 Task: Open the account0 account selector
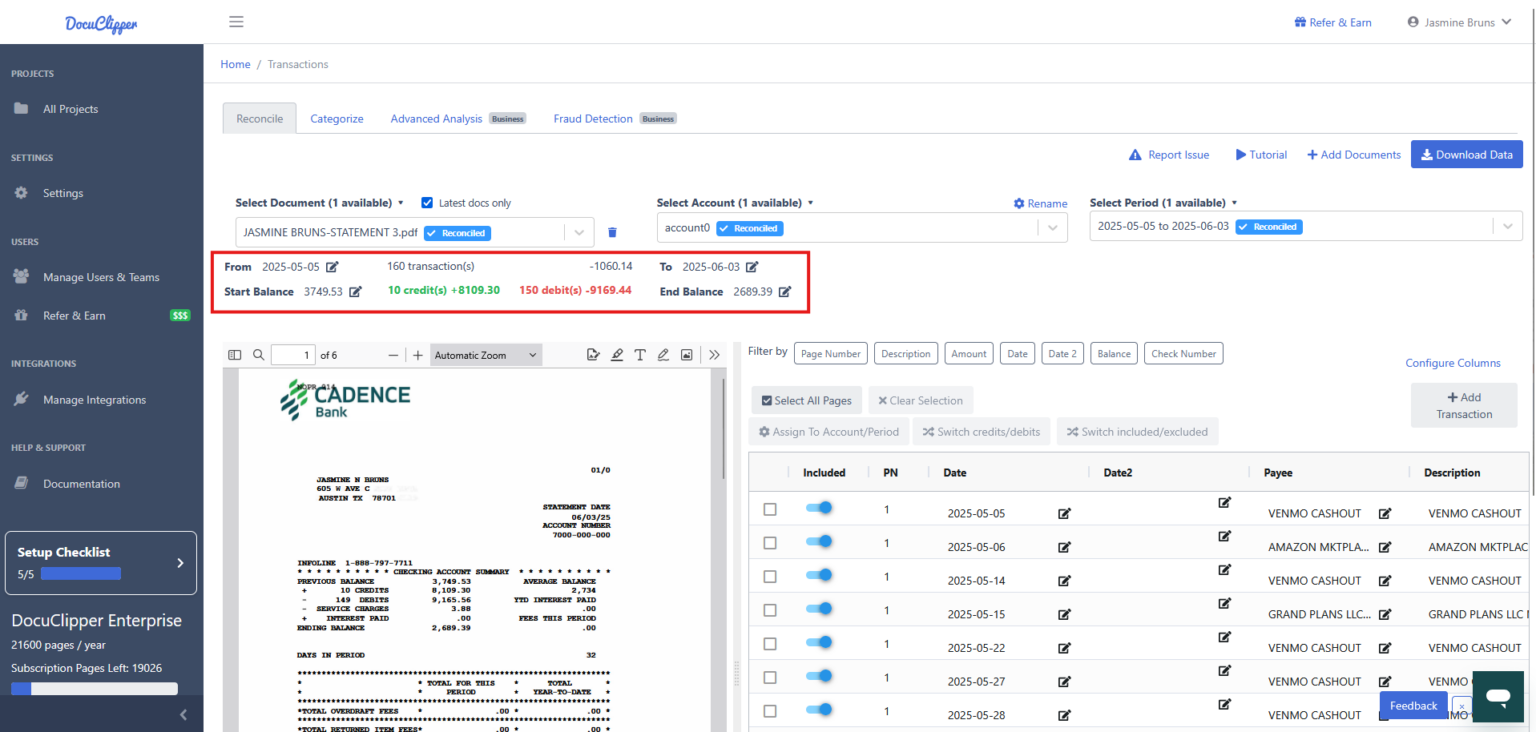1051,227
